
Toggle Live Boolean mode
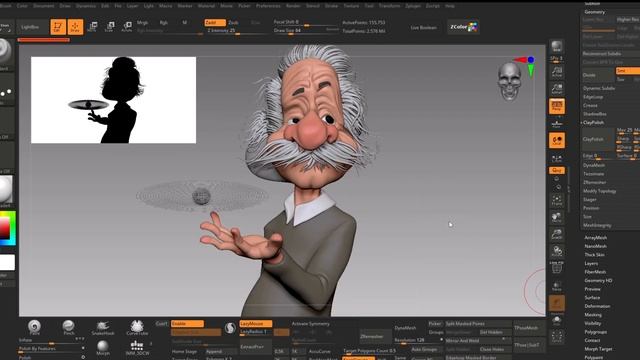pyautogui.click(x=423, y=27)
